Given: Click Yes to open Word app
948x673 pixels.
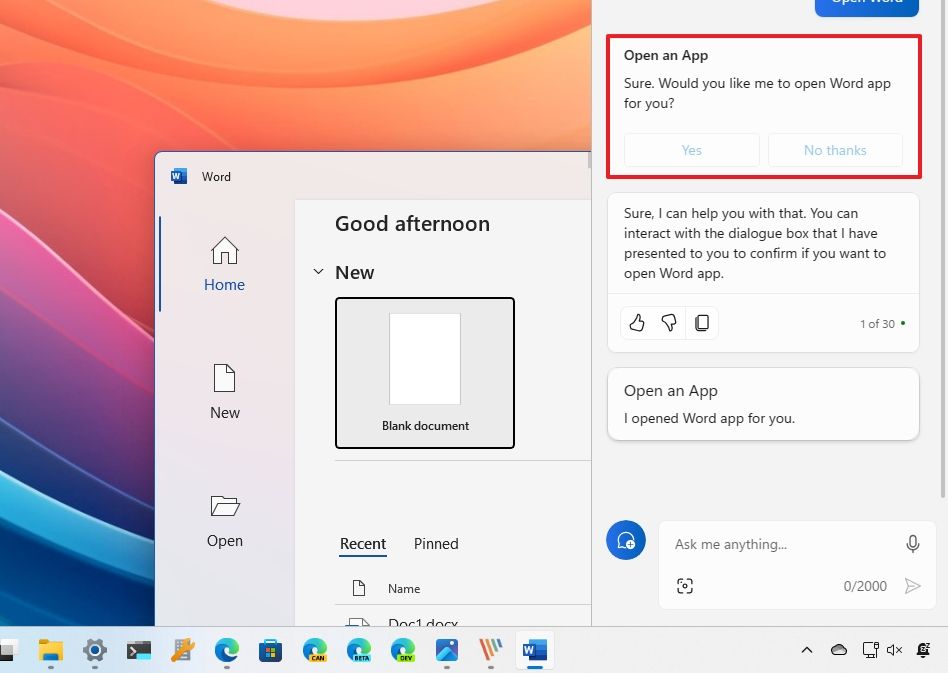Looking at the screenshot, I should point(691,150).
